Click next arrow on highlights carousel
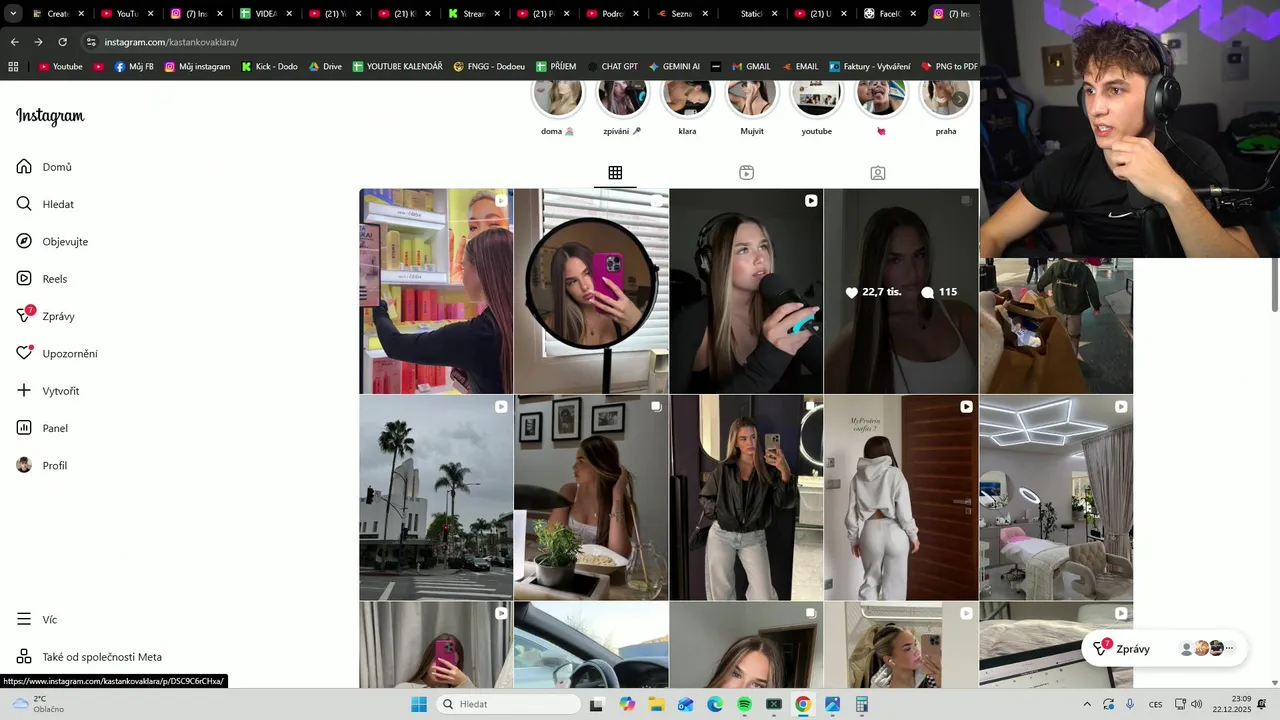Image resolution: width=1280 pixels, height=720 pixels. [x=960, y=99]
